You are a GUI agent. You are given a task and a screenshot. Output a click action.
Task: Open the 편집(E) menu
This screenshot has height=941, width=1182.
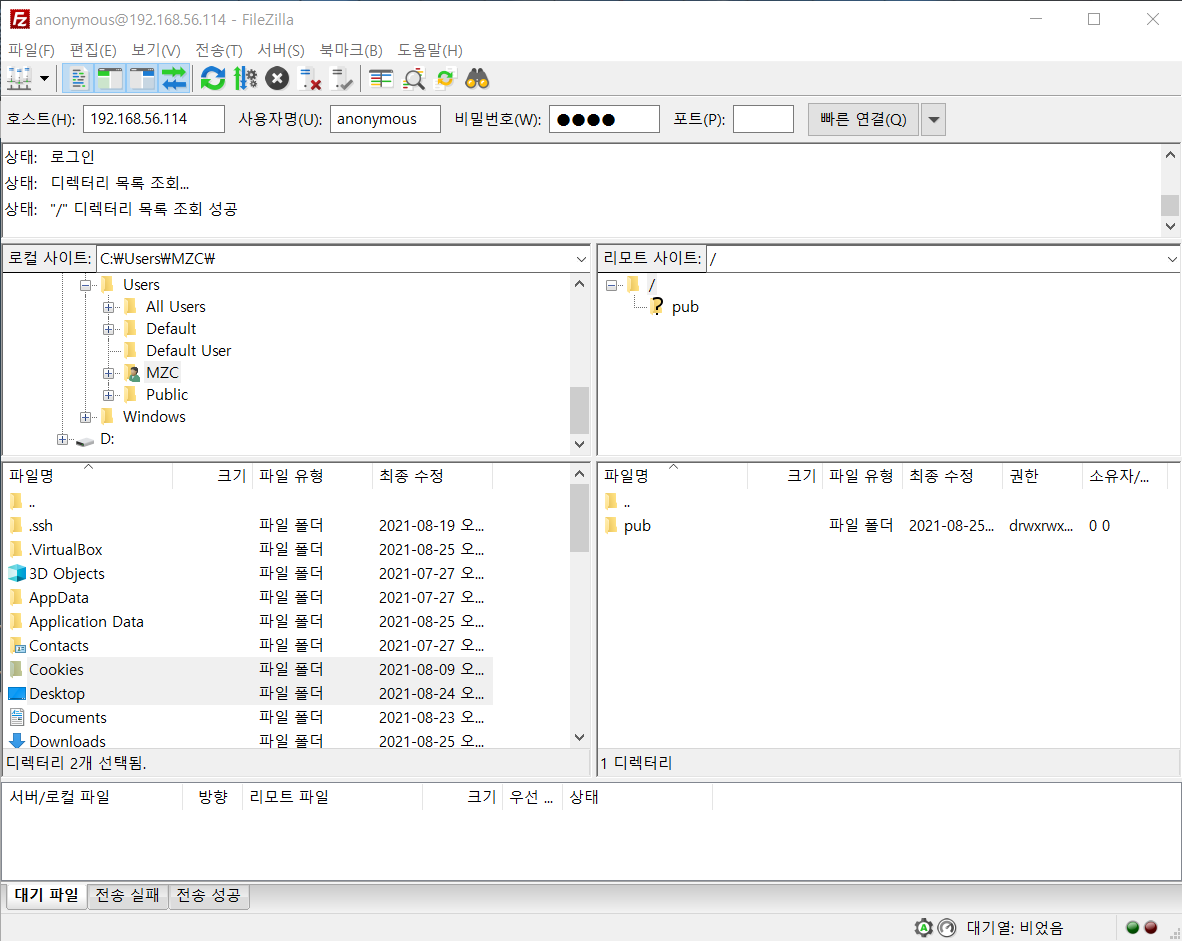click(93, 51)
